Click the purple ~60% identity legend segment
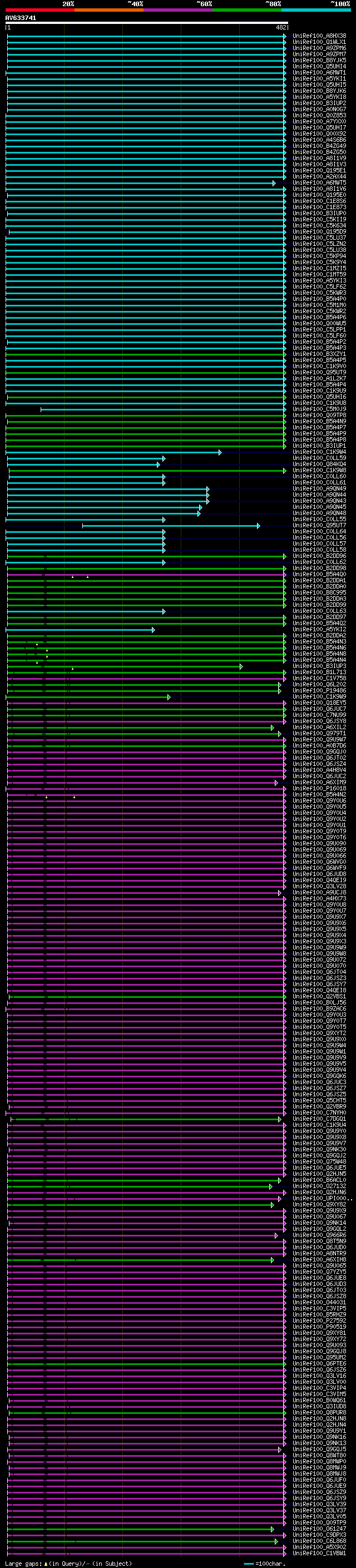The width and height of the screenshot is (356, 1568). click(x=179, y=10)
